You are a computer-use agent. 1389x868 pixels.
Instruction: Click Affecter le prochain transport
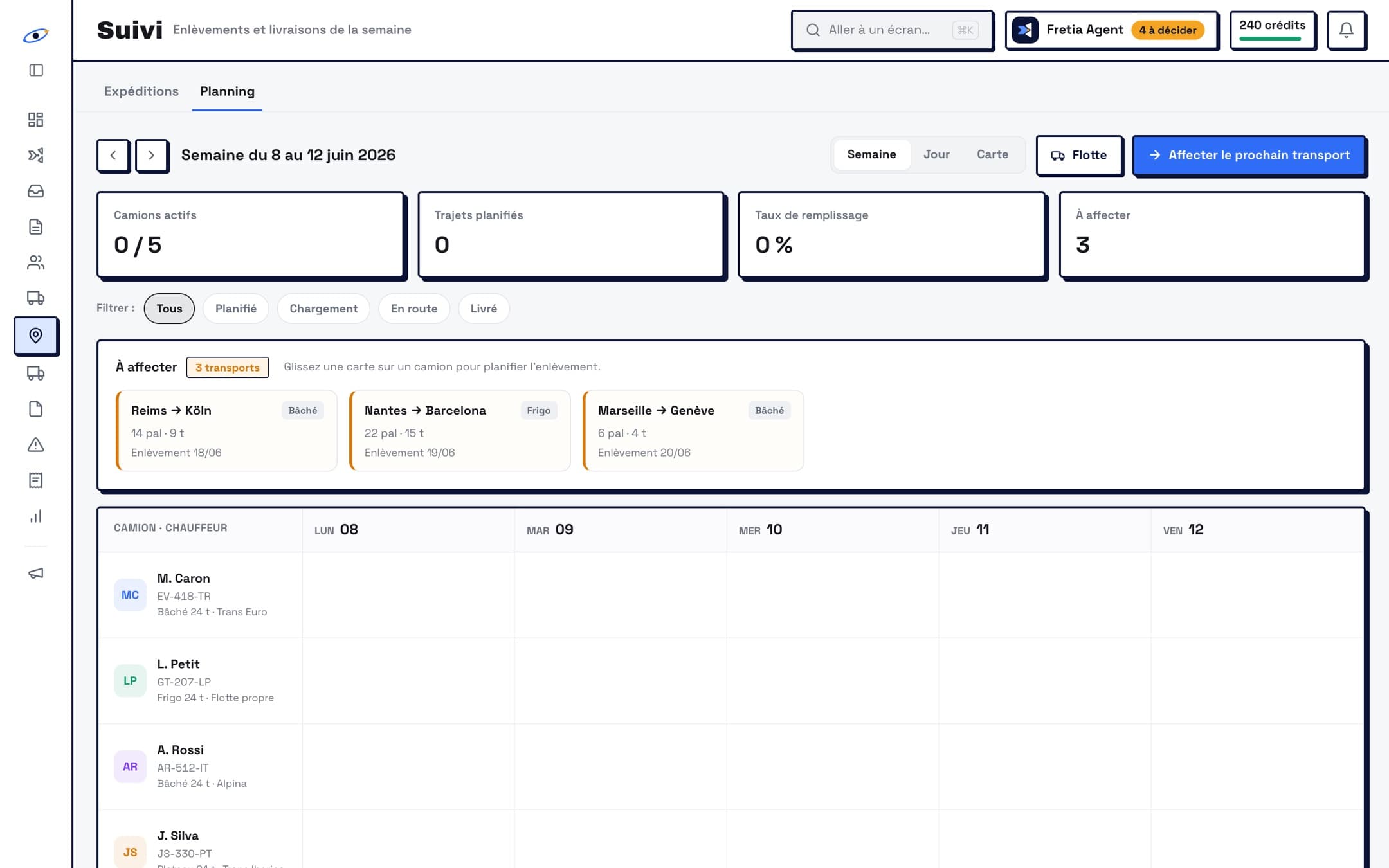[x=1249, y=155]
